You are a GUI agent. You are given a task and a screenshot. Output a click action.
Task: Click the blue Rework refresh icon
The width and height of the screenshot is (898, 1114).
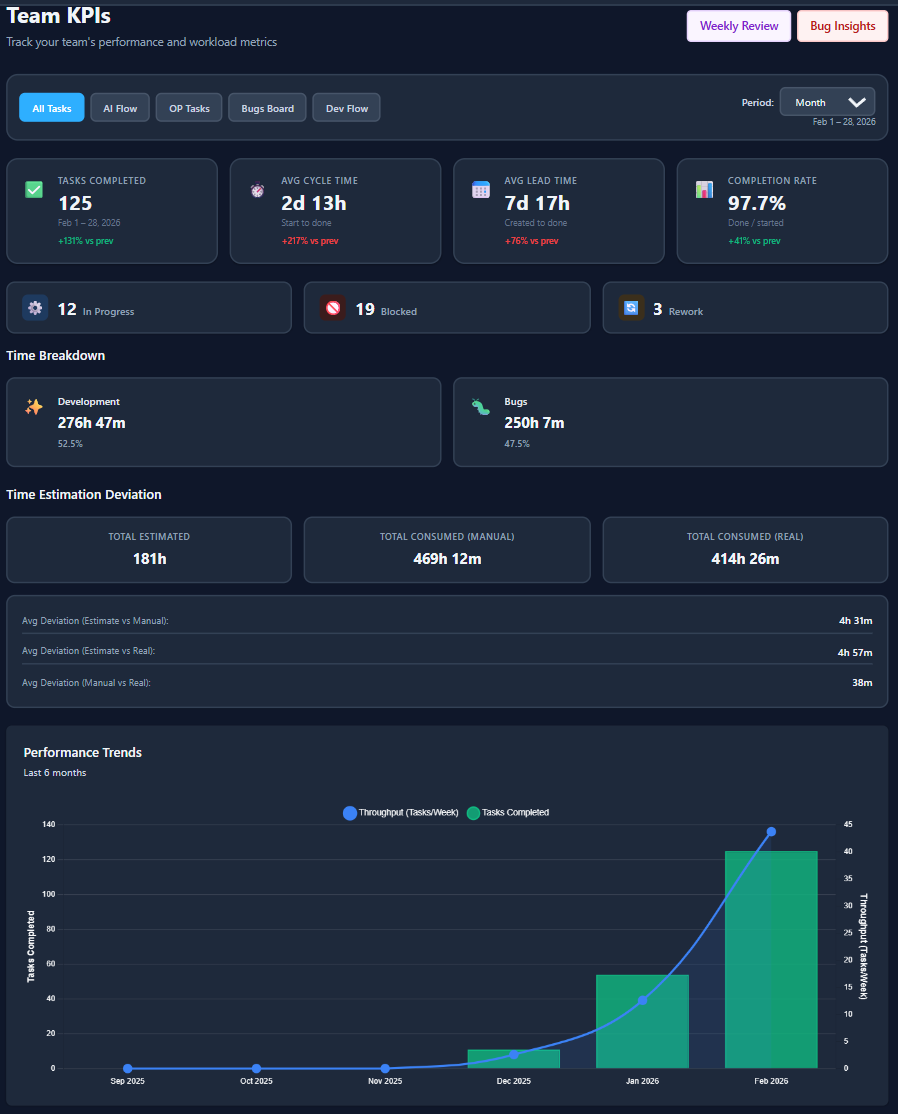[x=631, y=308]
